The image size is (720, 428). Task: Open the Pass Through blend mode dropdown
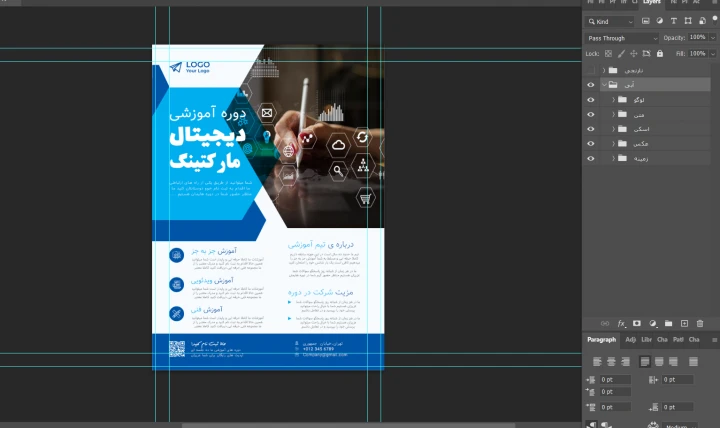pyautogui.click(x=622, y=38)
